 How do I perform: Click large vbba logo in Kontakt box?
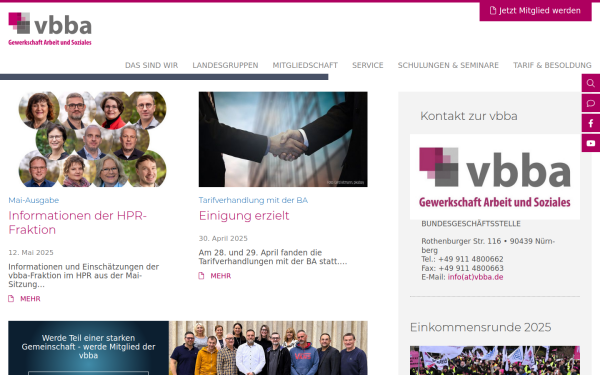(495, 177)
